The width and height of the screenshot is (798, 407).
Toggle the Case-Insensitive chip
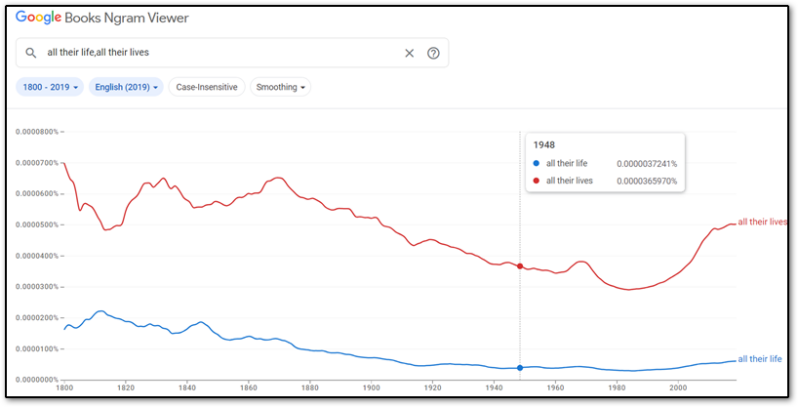click(207, 87)
